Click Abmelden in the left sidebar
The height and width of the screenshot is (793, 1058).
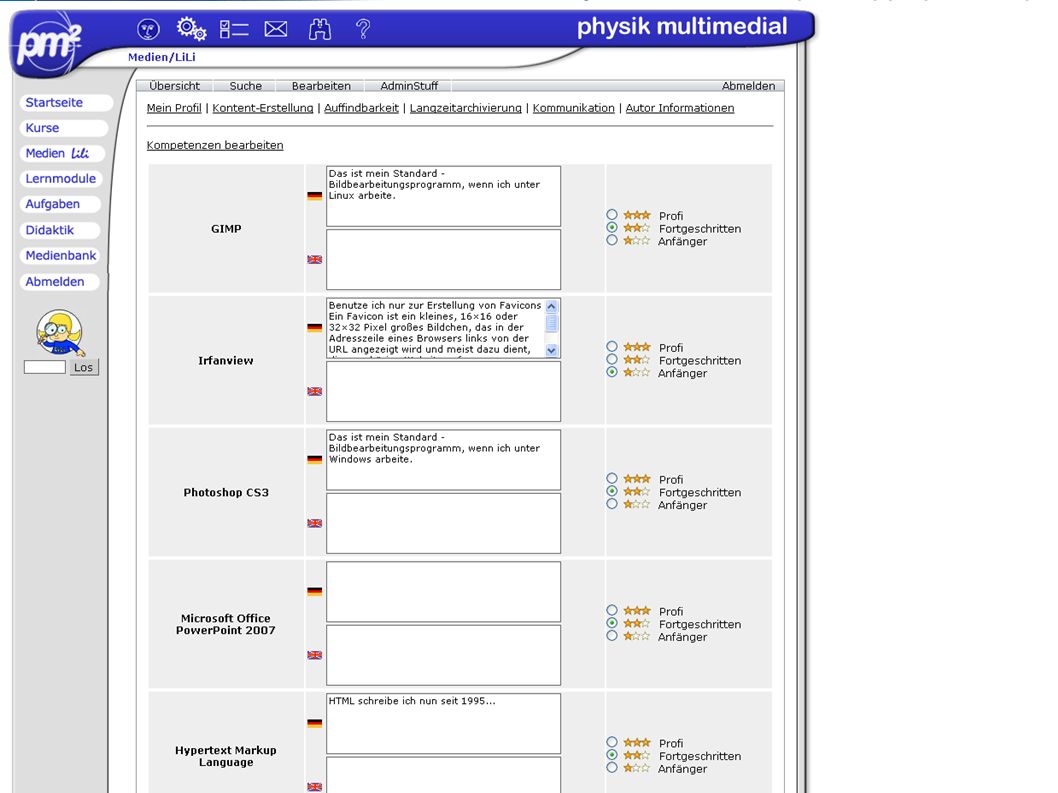(59, 281)
